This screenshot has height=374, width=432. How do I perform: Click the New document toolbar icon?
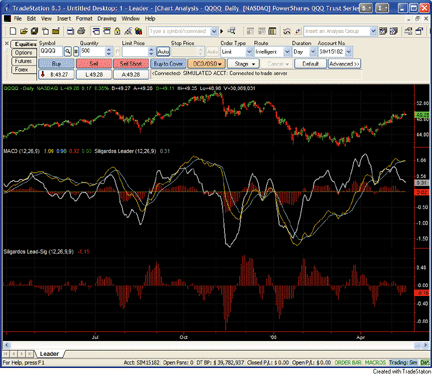click(13, 31)
